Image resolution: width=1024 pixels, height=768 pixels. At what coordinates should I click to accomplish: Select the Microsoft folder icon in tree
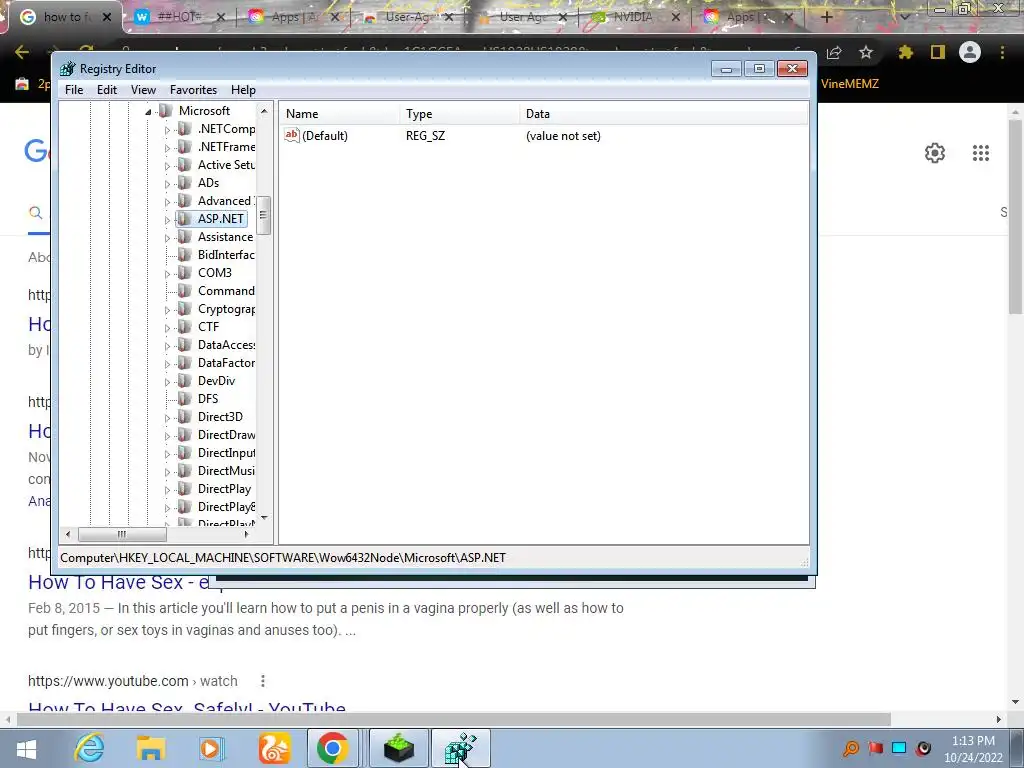(x=165, y=110)
